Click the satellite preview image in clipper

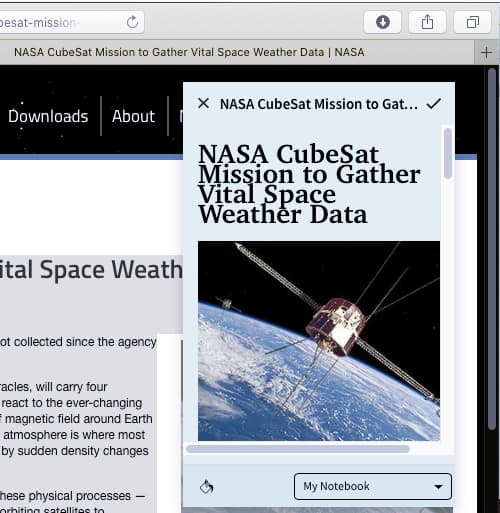click(319, 341)
